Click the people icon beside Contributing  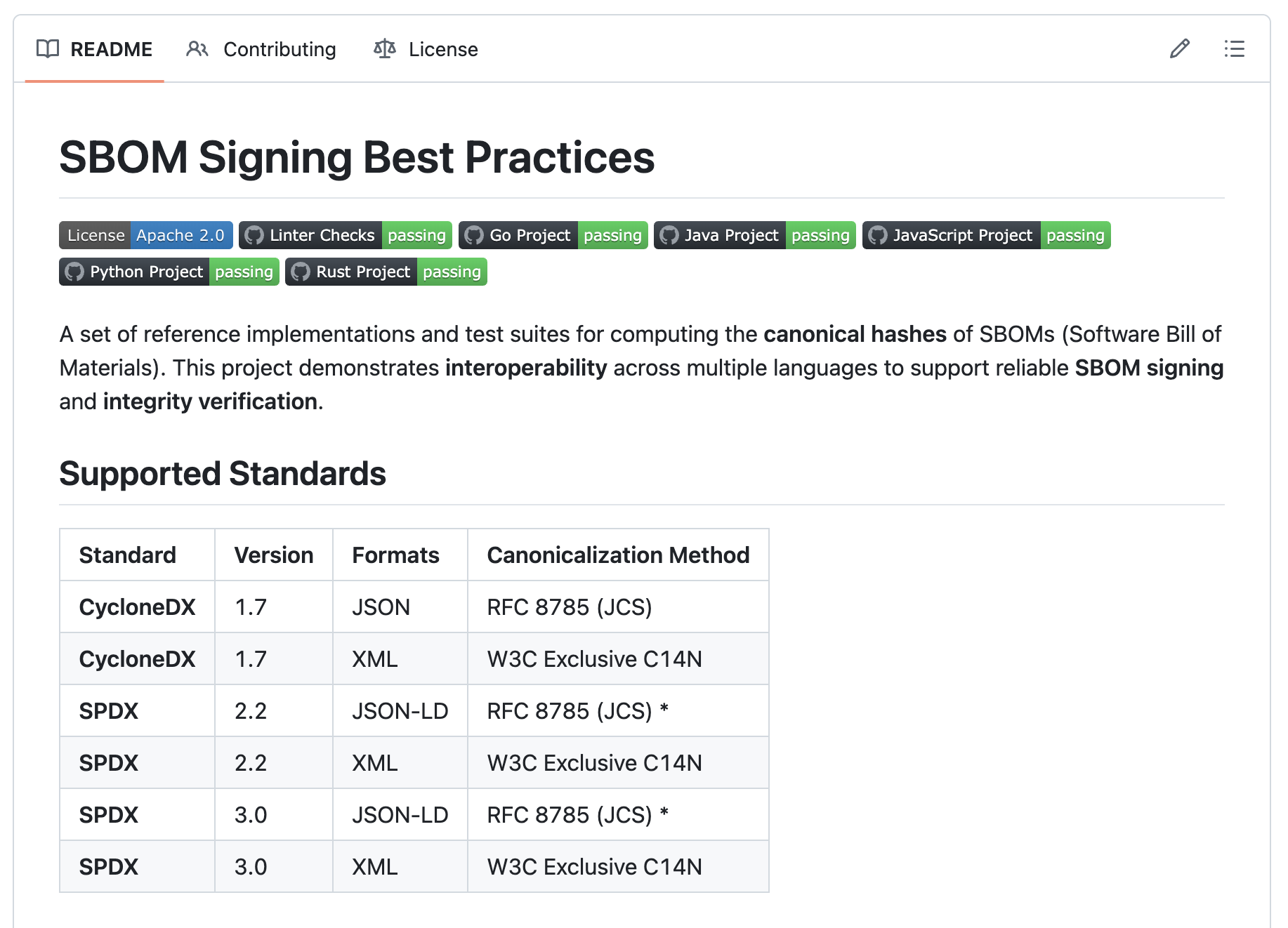coord(197,48)
